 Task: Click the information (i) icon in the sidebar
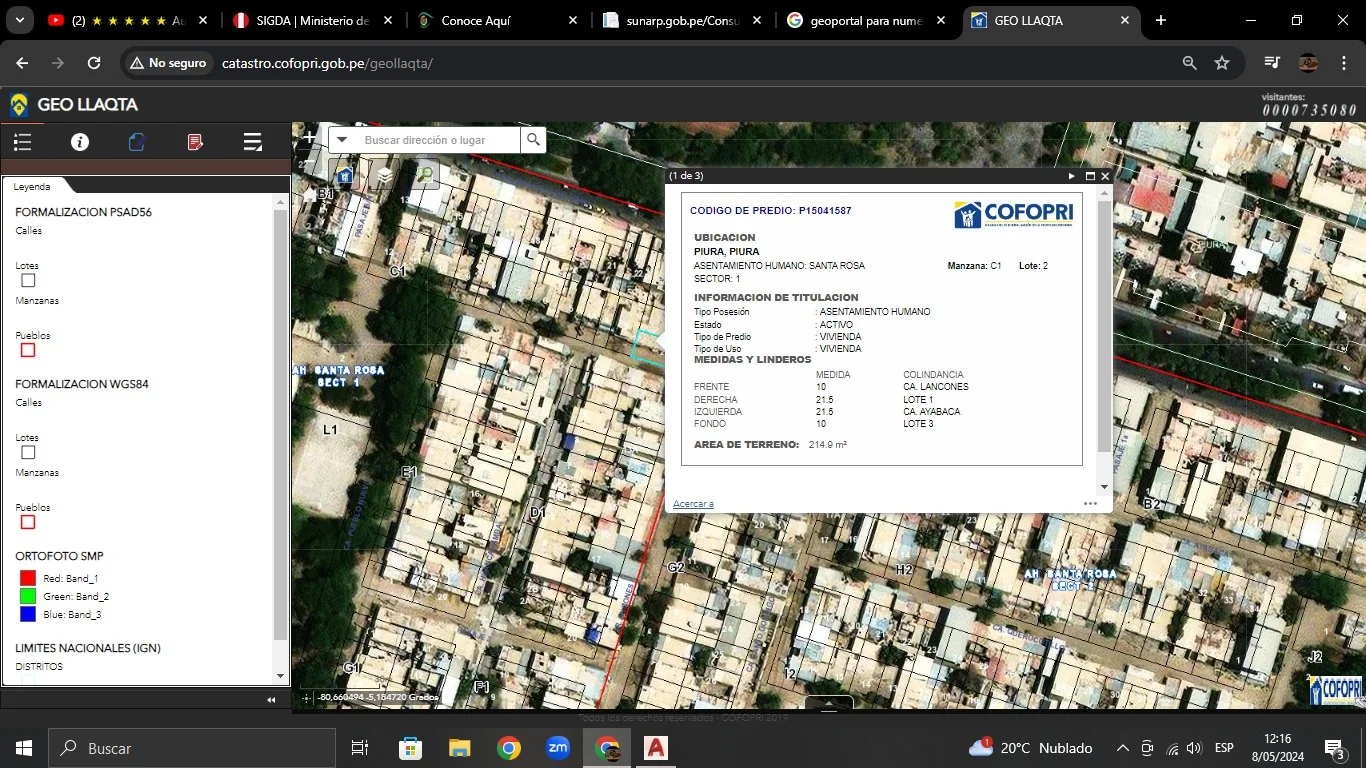point(80,142)
